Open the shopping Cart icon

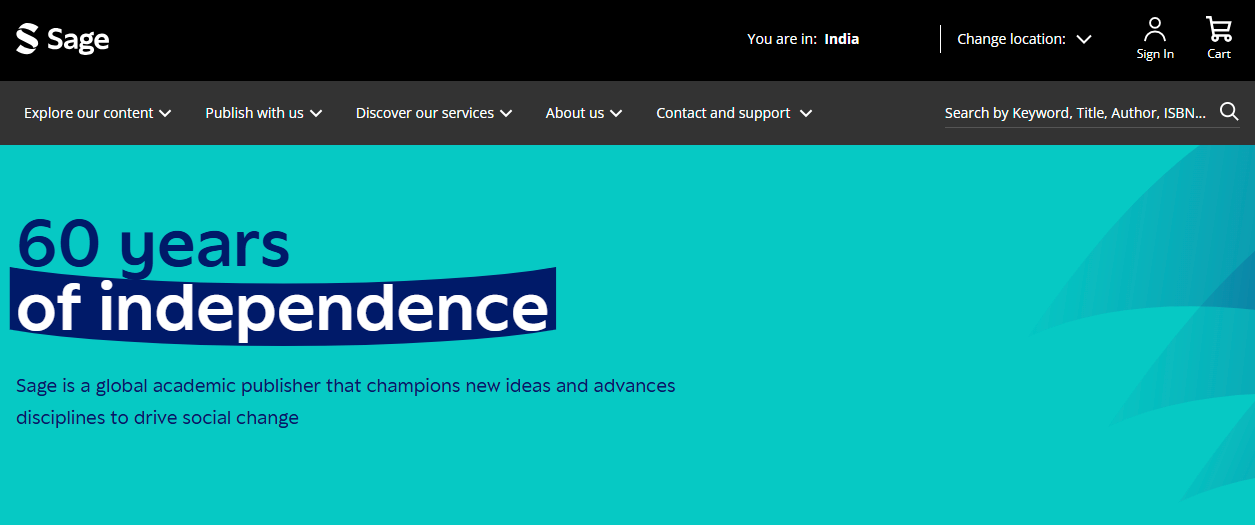coord(1218,29)
